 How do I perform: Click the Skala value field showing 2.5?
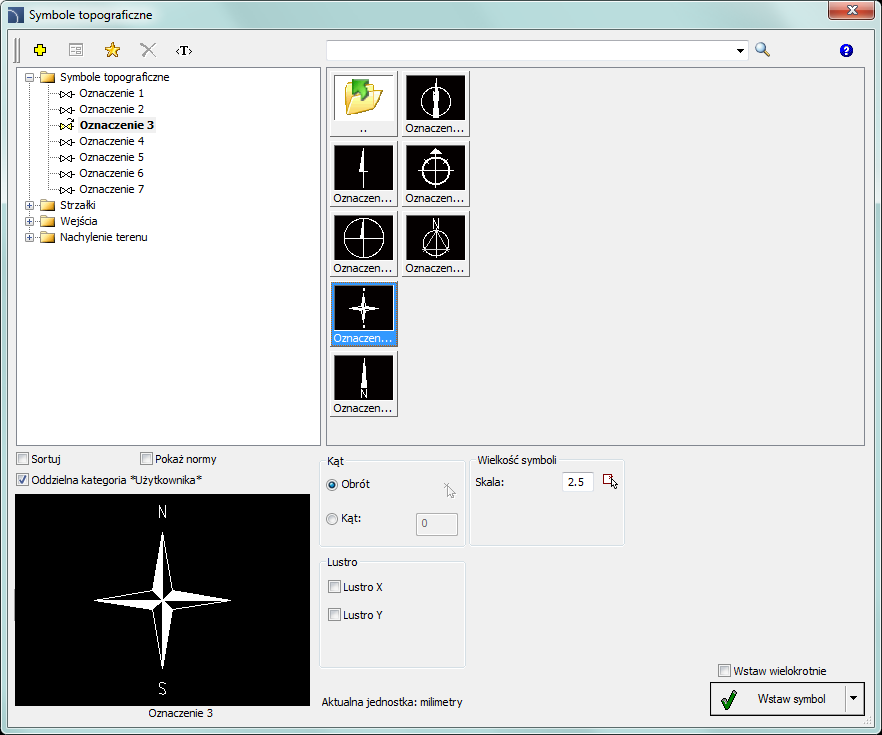578,482
